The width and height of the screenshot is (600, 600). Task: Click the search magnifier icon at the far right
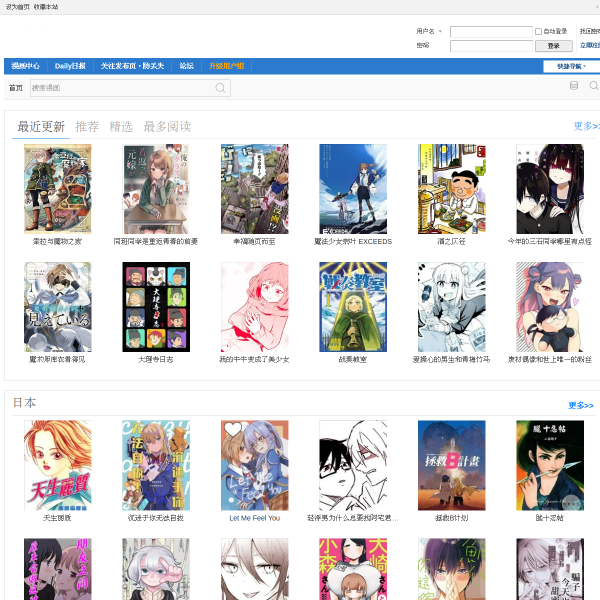pos(594,86)
